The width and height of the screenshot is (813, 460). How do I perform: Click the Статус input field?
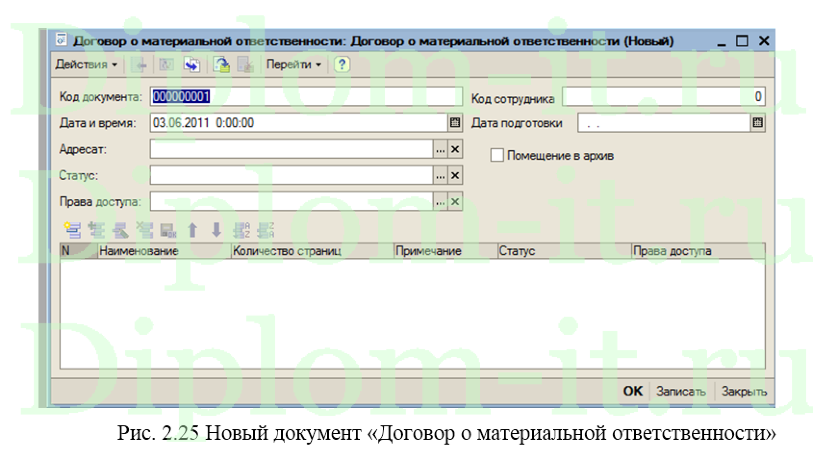pos(291,176)
